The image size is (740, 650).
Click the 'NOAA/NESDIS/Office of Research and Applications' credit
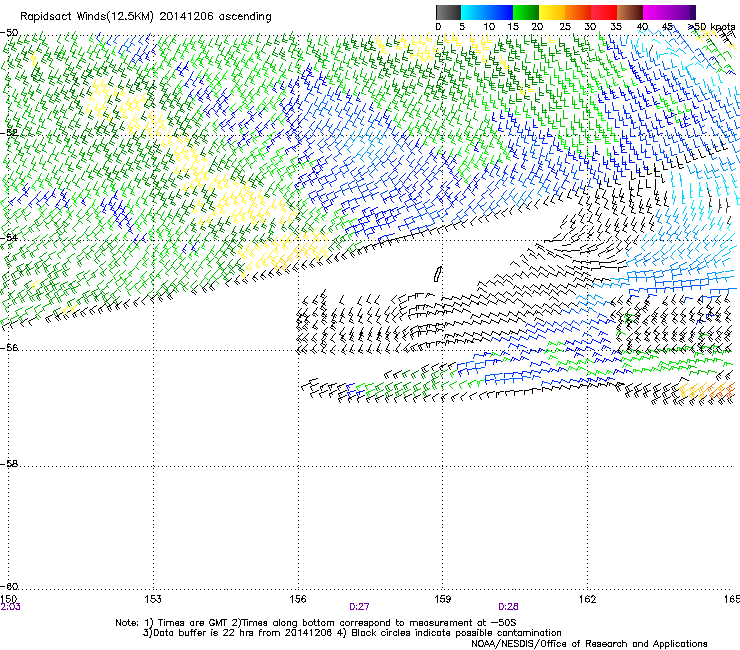[x=589, y=644]
